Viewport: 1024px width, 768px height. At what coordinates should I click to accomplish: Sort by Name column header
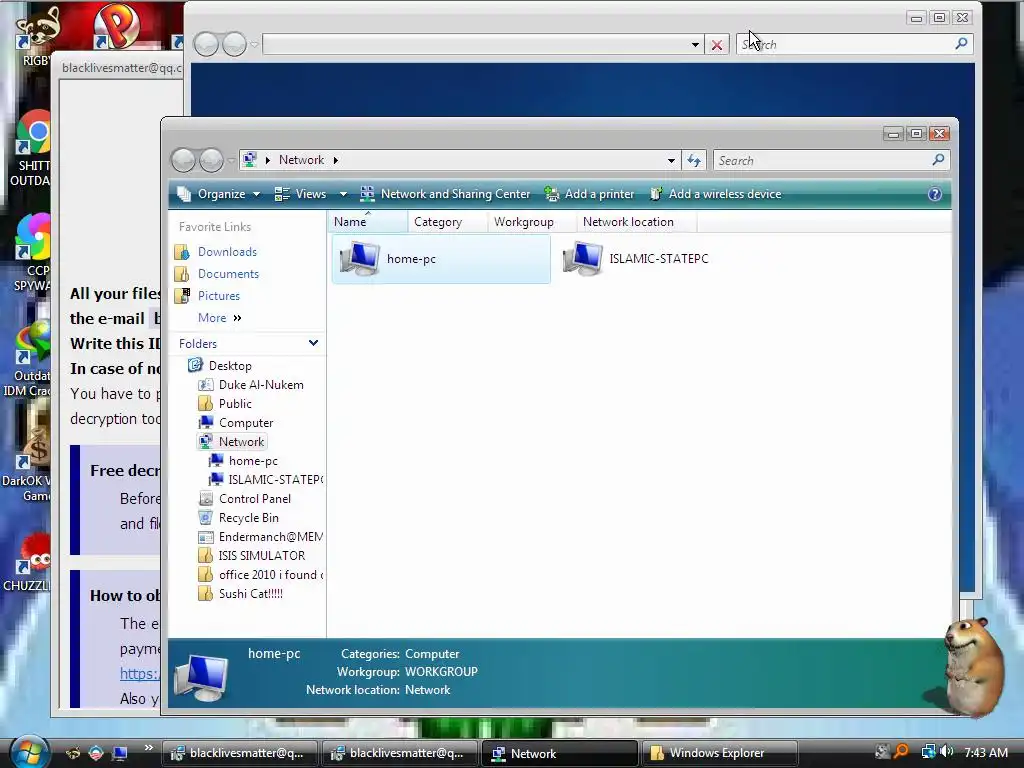point(368,222)
